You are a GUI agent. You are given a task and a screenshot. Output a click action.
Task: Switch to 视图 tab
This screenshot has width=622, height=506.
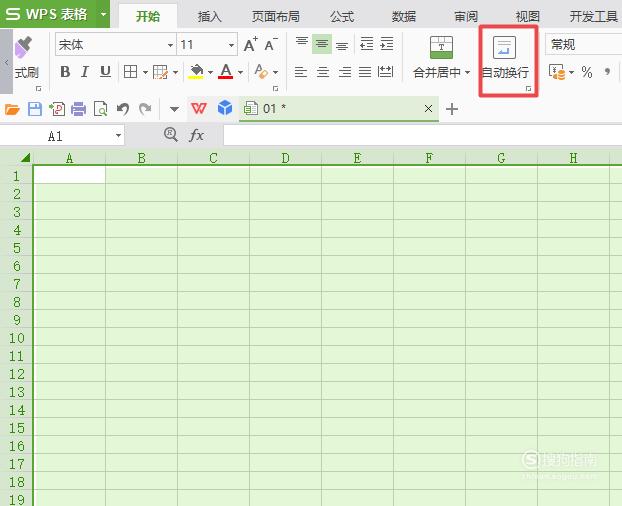tap(527, 17)
